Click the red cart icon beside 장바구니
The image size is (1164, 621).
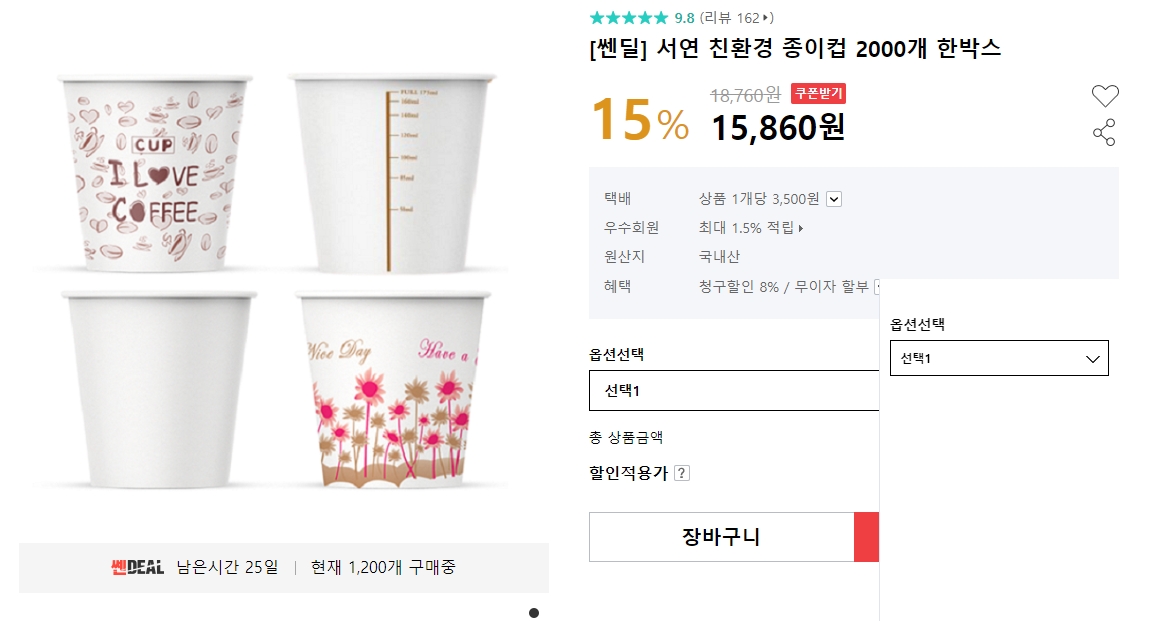tap(866, 537)
